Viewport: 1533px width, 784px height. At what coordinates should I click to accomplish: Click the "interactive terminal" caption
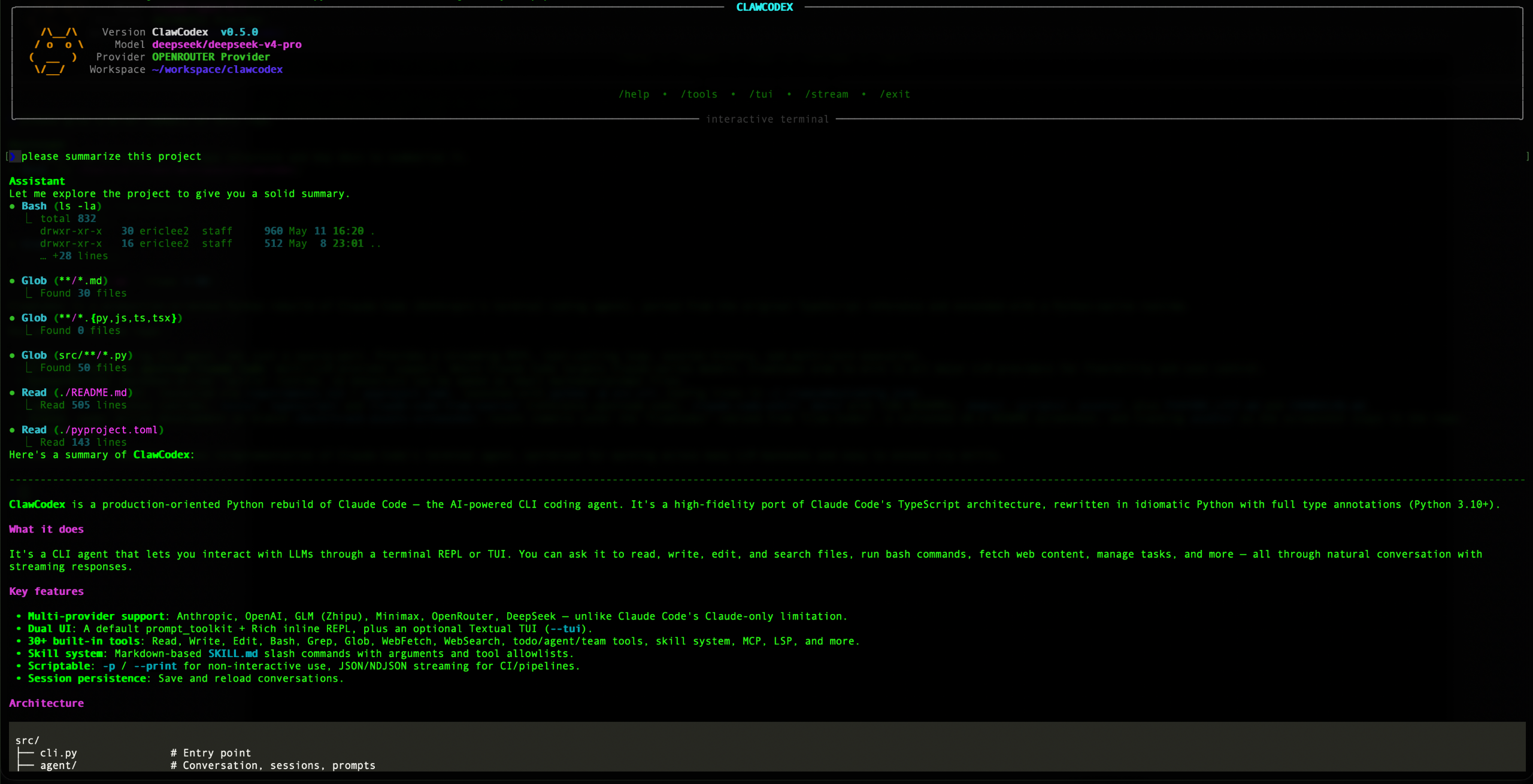coord(767,119)
